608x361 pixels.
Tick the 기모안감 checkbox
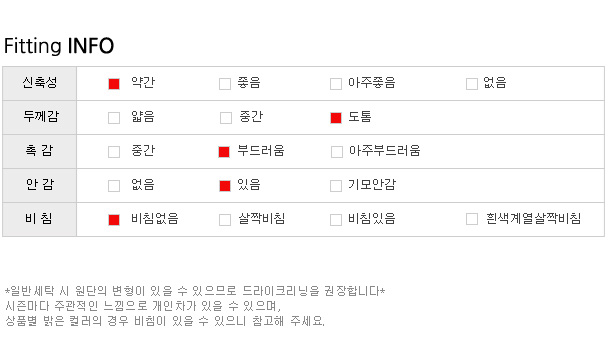pos(336,186)
